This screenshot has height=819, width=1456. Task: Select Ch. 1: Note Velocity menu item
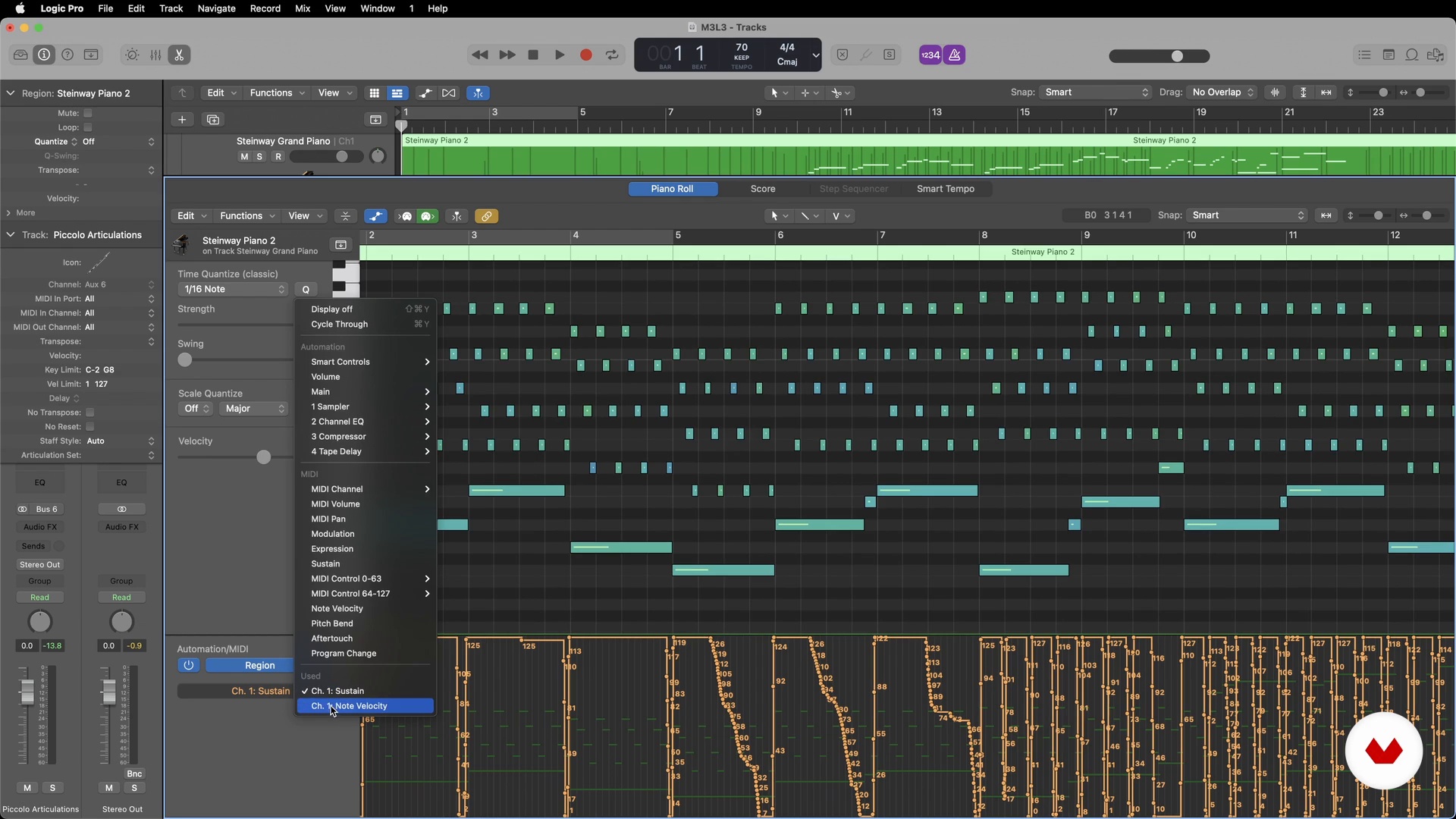365,706
